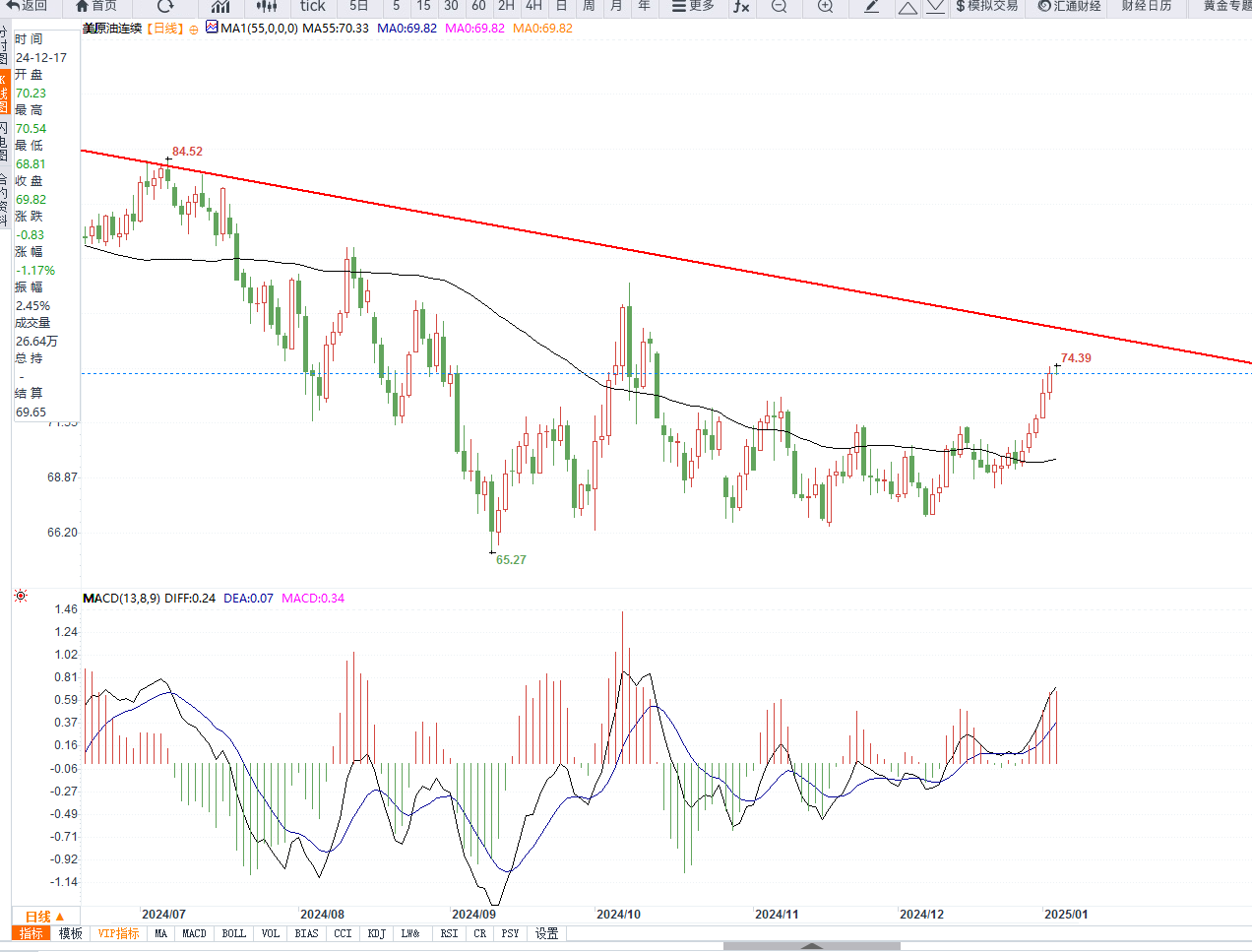
Task: Click the orange circle next to 【日线】
Action: click(x=194, y=29)
